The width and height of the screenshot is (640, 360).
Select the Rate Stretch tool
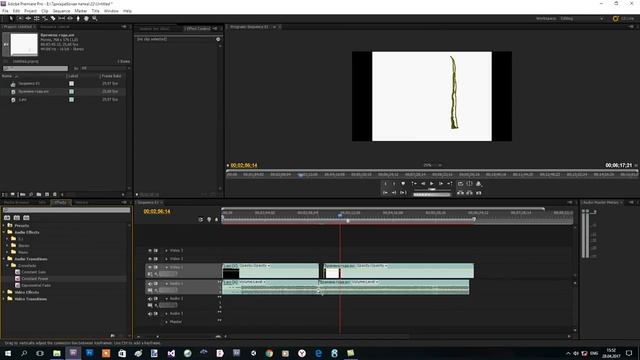pos(45,18)
